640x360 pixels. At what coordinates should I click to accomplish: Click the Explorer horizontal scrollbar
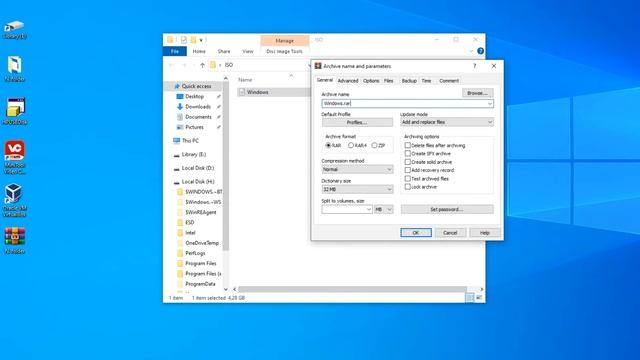click(x=352, y=289)
